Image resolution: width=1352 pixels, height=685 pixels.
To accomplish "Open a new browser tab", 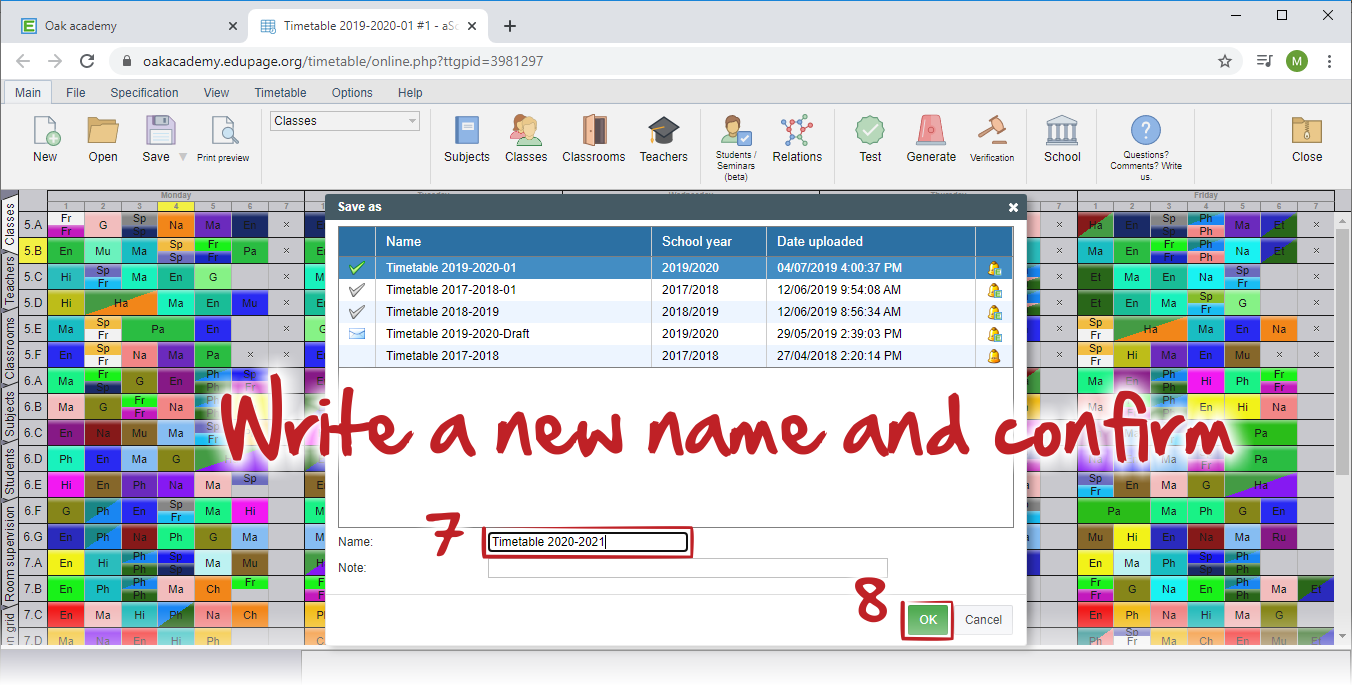I will click(x=510, y=26).
